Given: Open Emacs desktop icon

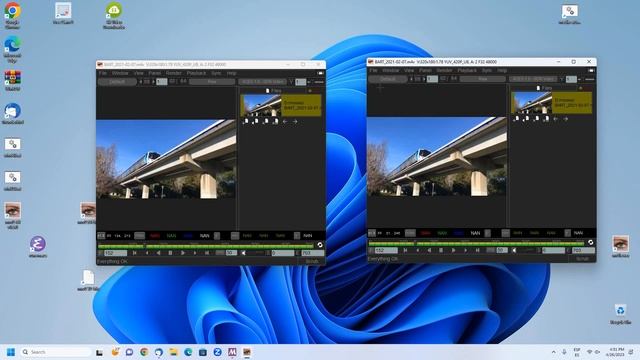Looking at the screenshot, I should click(x=38, y=247).
